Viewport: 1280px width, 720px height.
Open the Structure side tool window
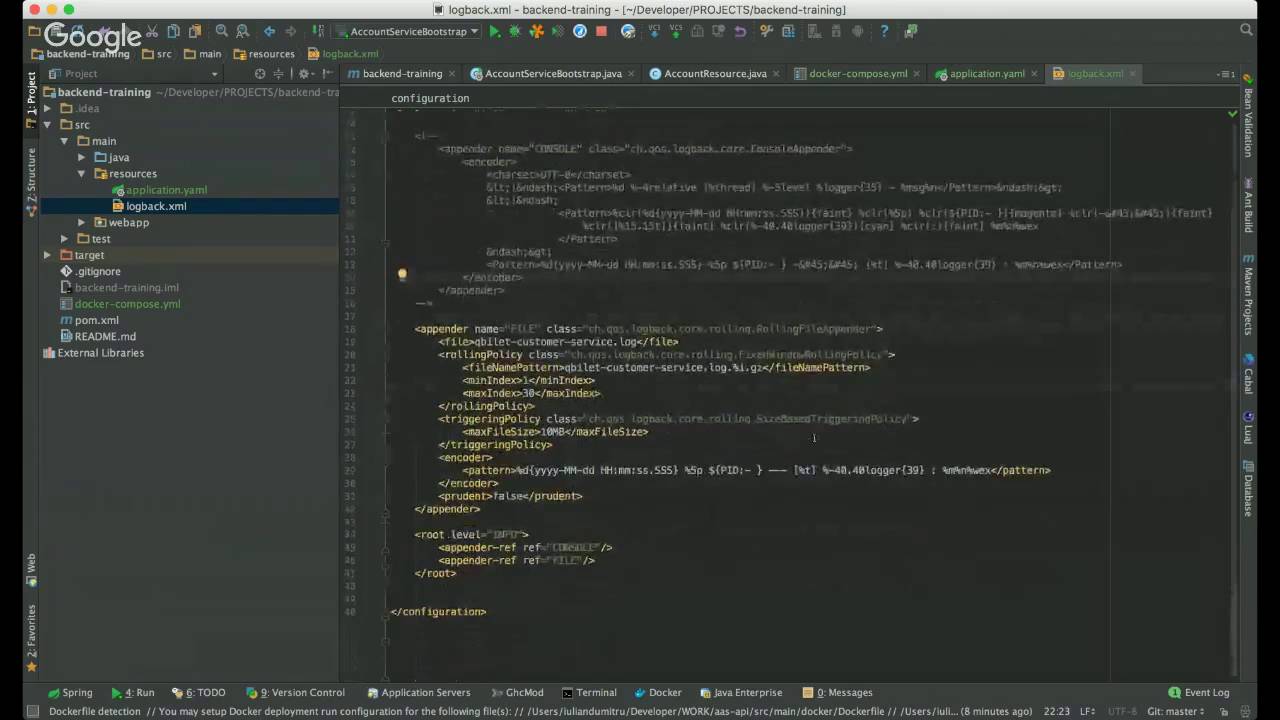31,182
